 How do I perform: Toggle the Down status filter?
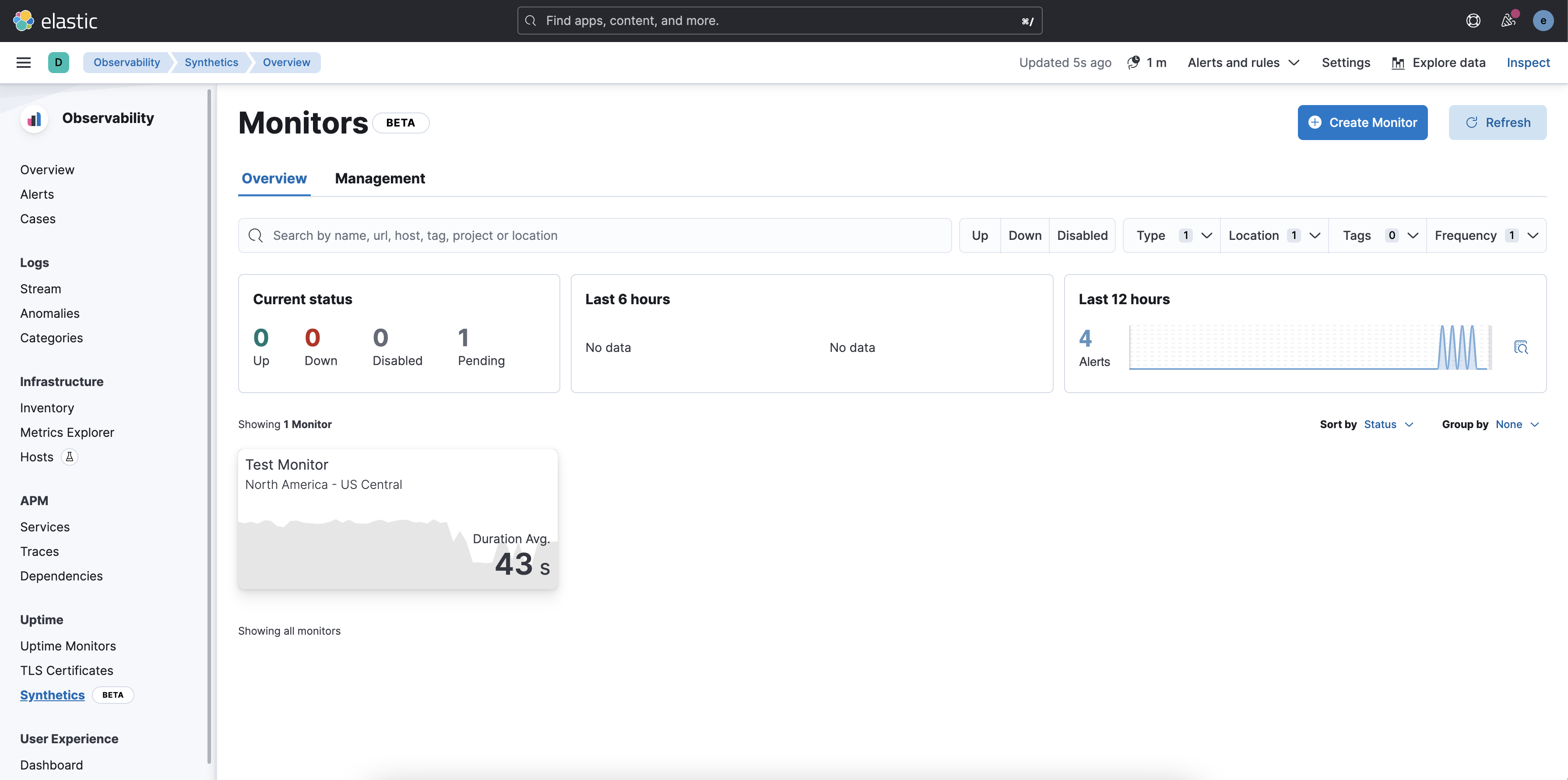click(1024, 235)
